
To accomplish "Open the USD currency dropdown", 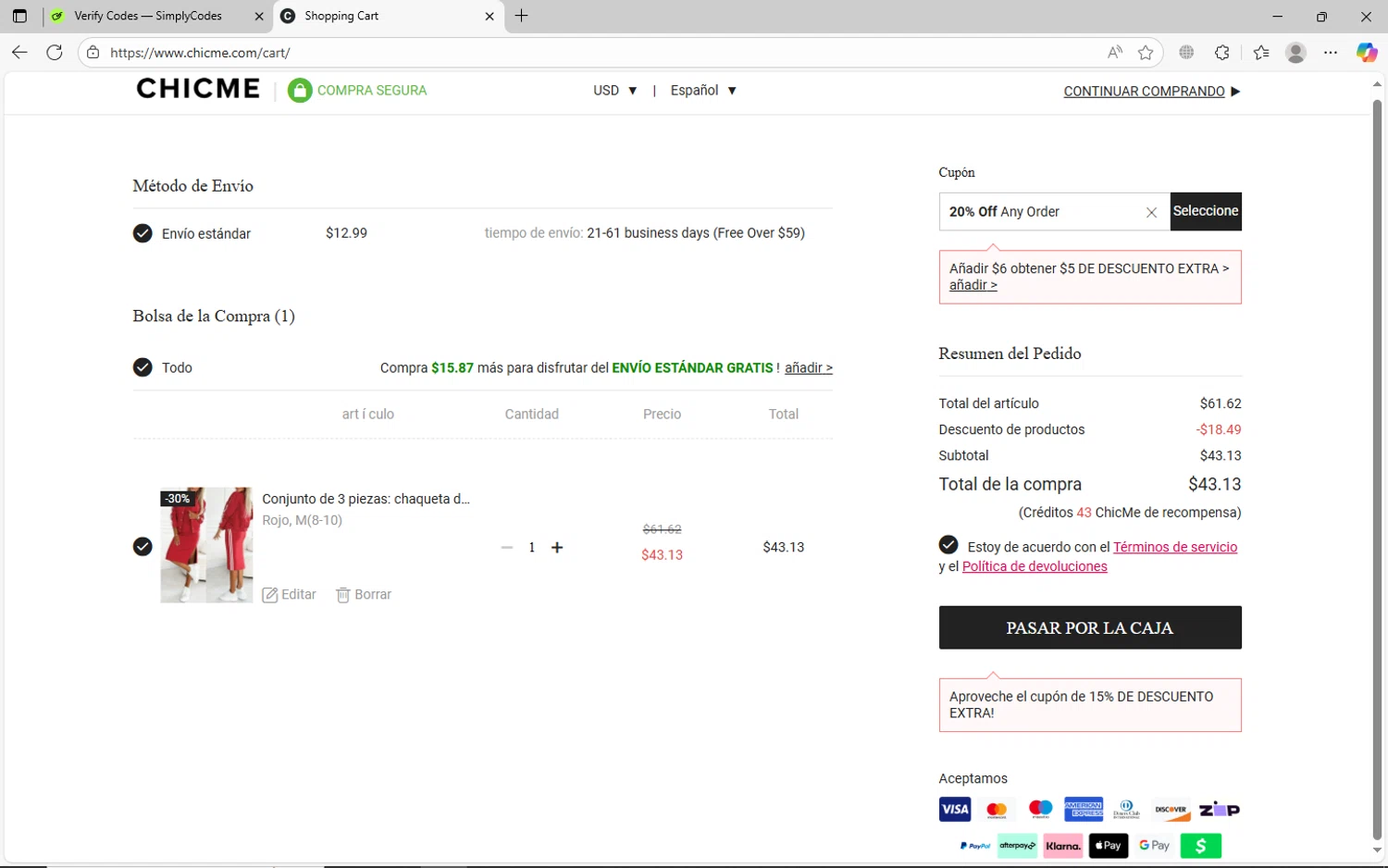I will (x=615, y=91).
